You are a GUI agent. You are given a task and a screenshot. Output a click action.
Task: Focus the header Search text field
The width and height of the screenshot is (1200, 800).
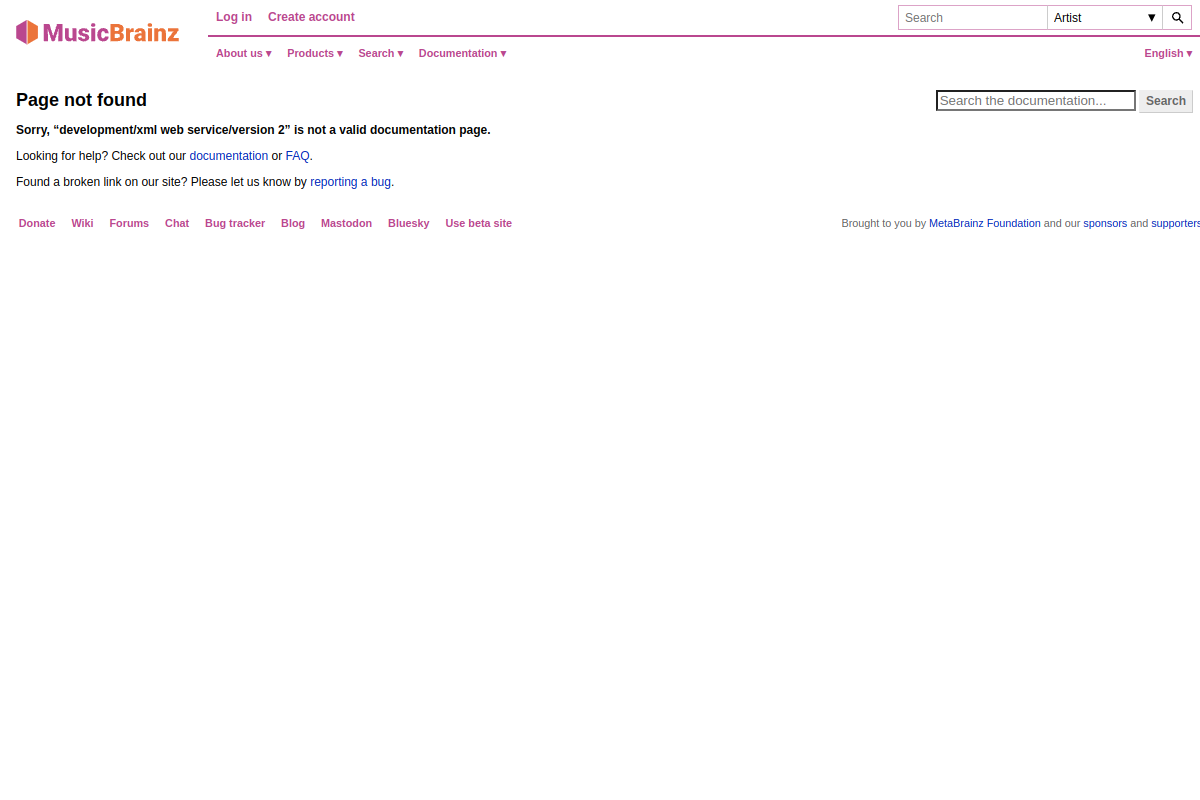click(973, 18)
